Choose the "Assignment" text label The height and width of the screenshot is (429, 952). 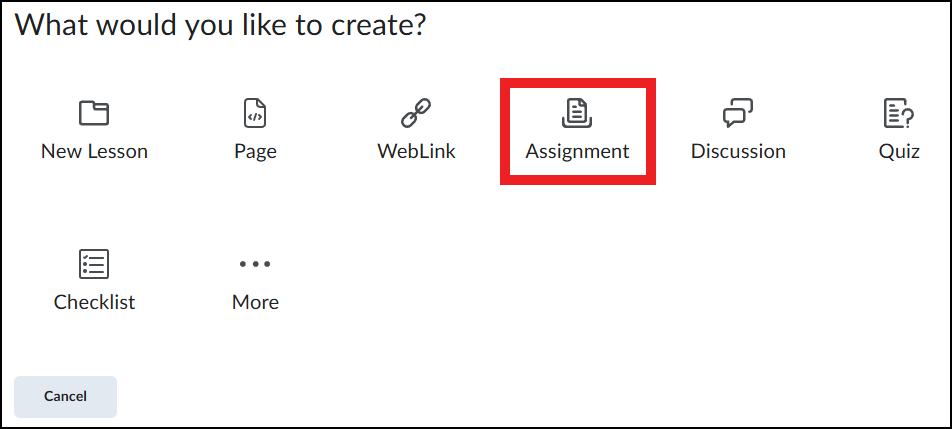[577, 152]
